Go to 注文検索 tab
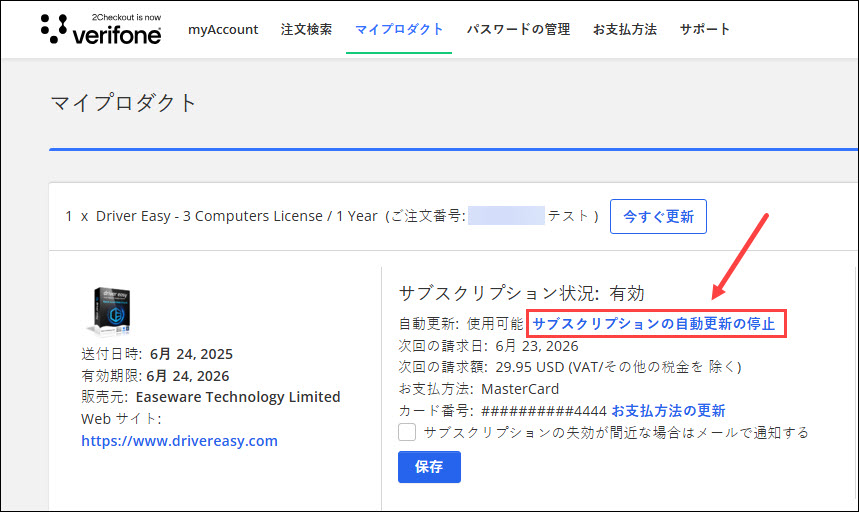This screenshot has height=512, width=859. (306, 30)
